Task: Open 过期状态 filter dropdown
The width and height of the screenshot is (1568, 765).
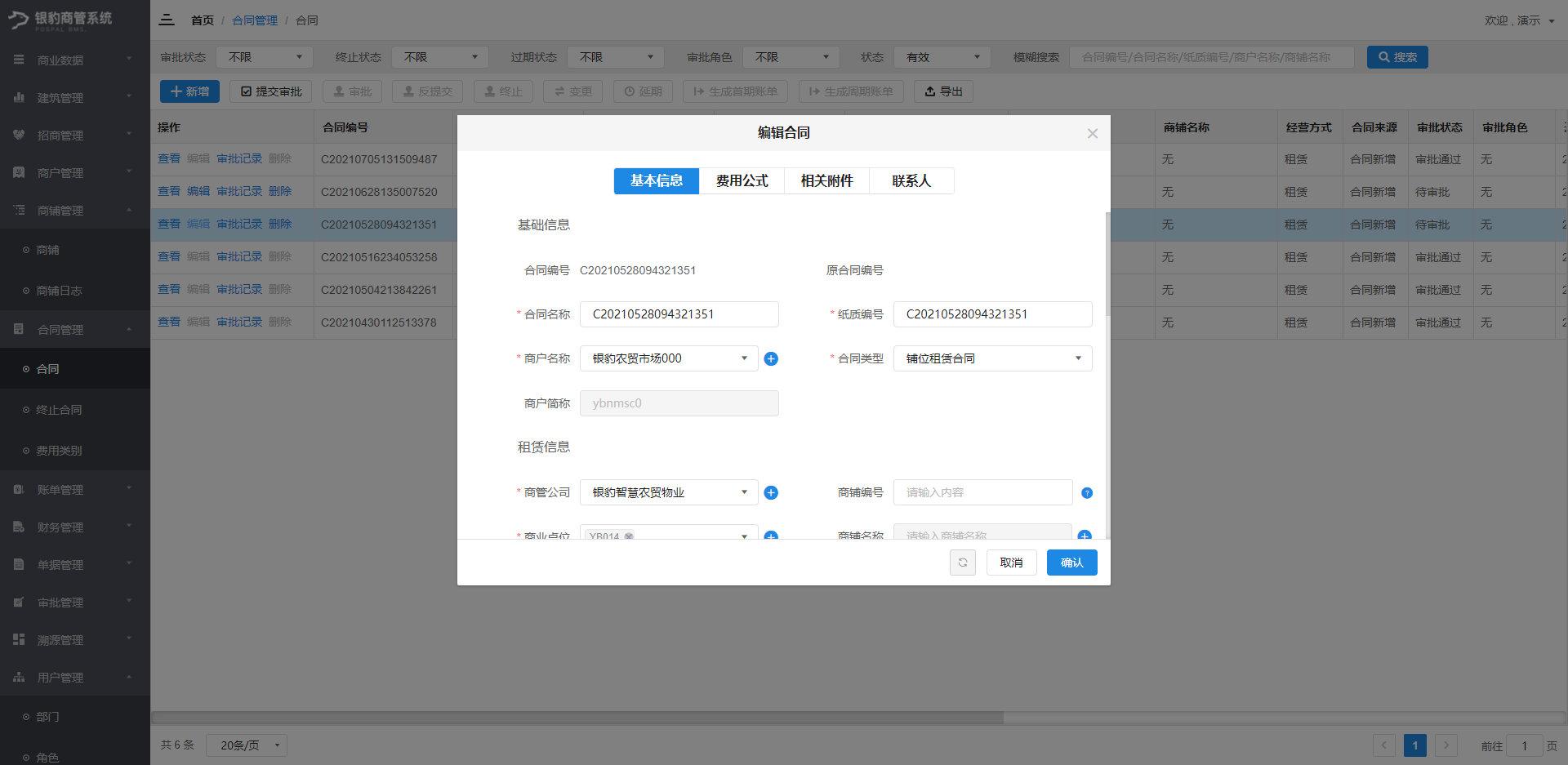Action: [616, 57]
